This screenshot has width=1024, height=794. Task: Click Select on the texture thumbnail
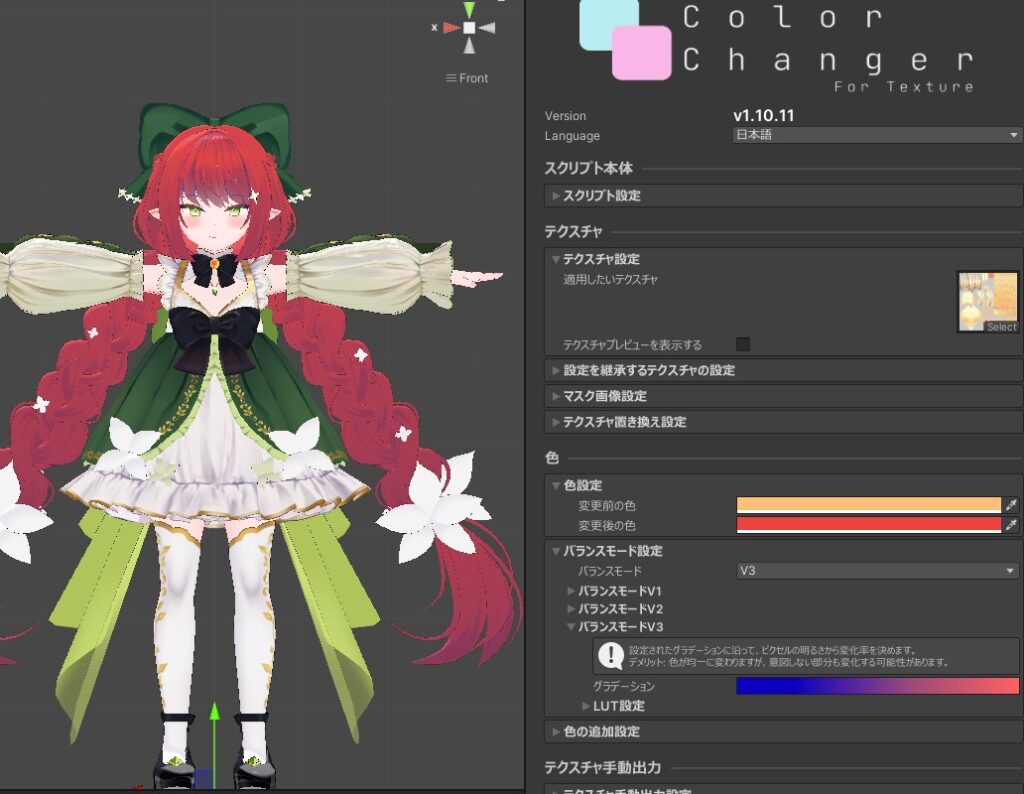pyautogui.click(x=1000, y=327)
